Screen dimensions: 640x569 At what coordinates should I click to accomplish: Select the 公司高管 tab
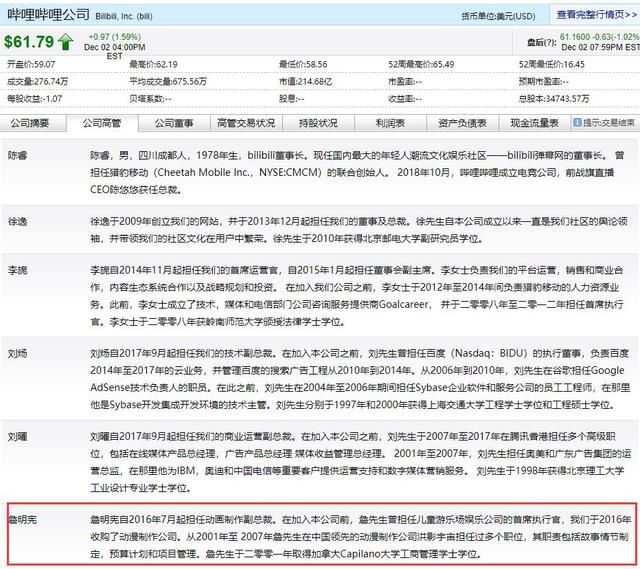click(102, 123)
